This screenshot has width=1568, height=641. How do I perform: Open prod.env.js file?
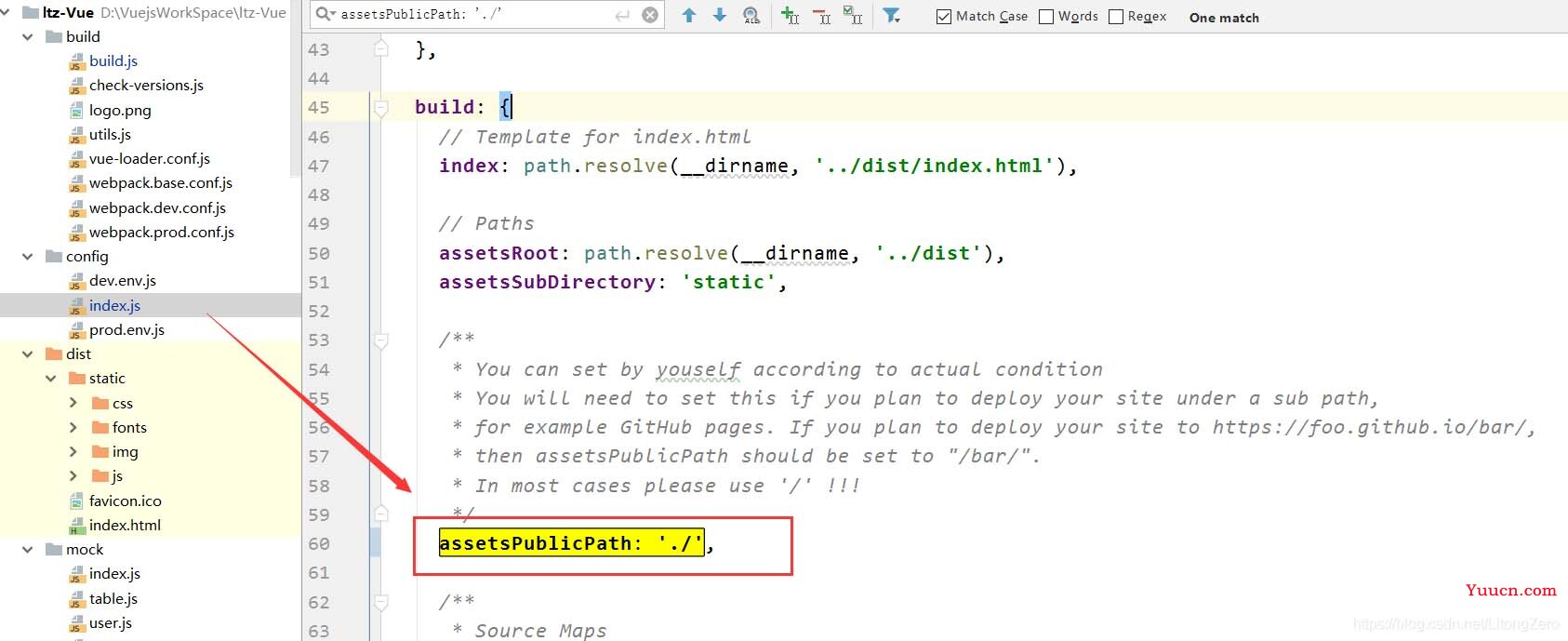point(126,329)
